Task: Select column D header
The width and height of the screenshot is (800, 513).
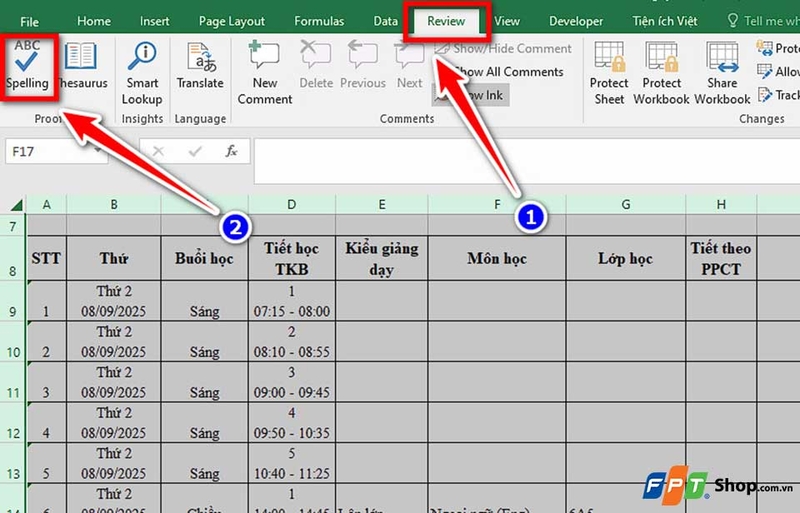Action: pos(291,205)
